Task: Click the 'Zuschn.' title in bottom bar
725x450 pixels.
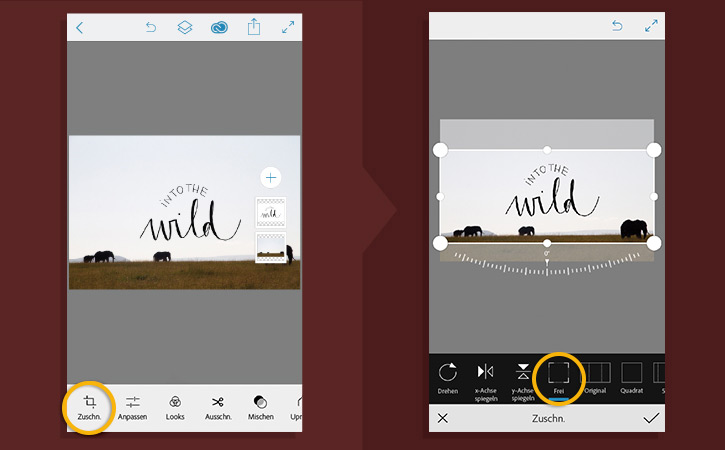Action: click(x=548, y=419)
